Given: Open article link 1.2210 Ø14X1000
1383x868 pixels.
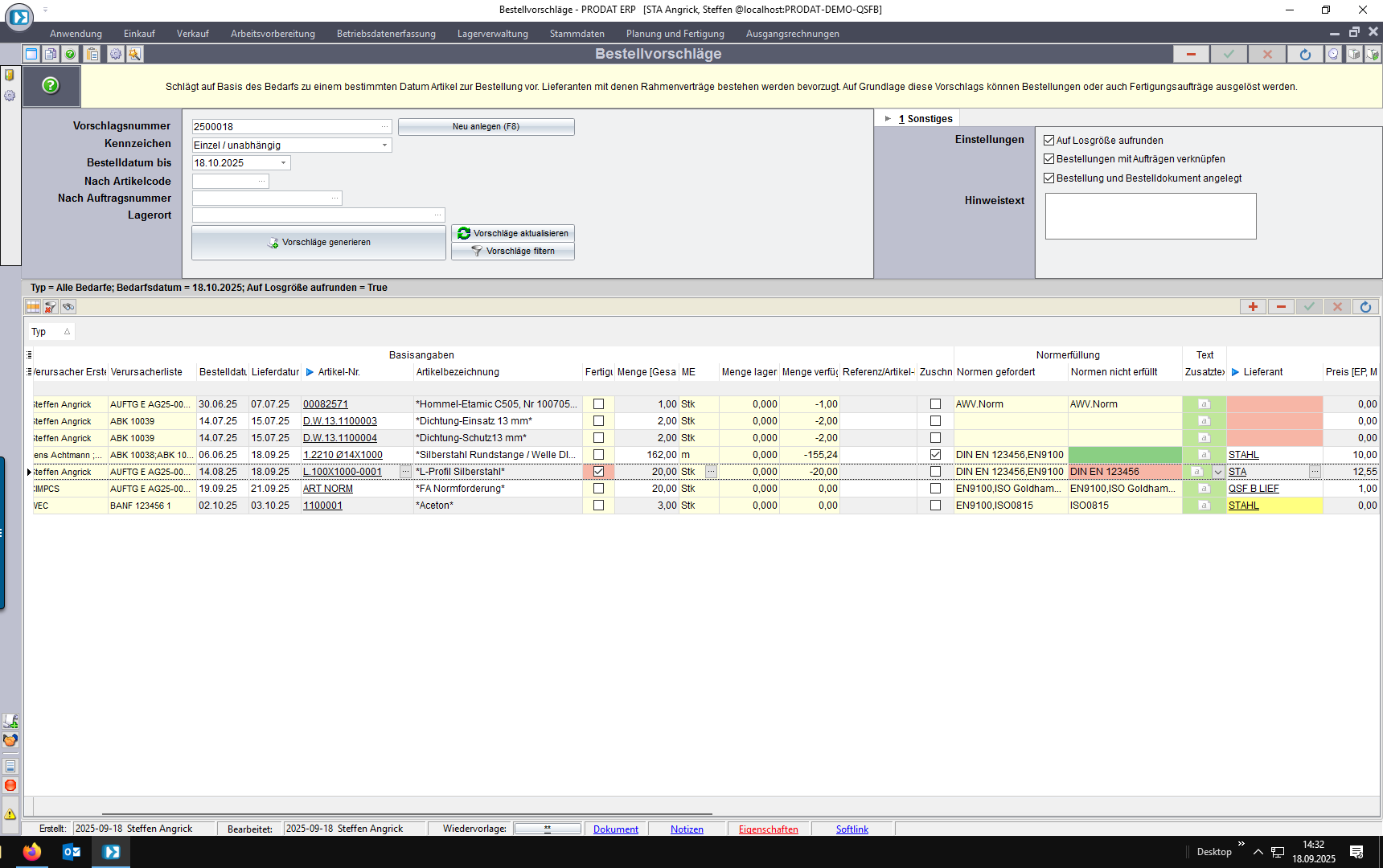Looking at the screenshot, I should tap(343, 455).
